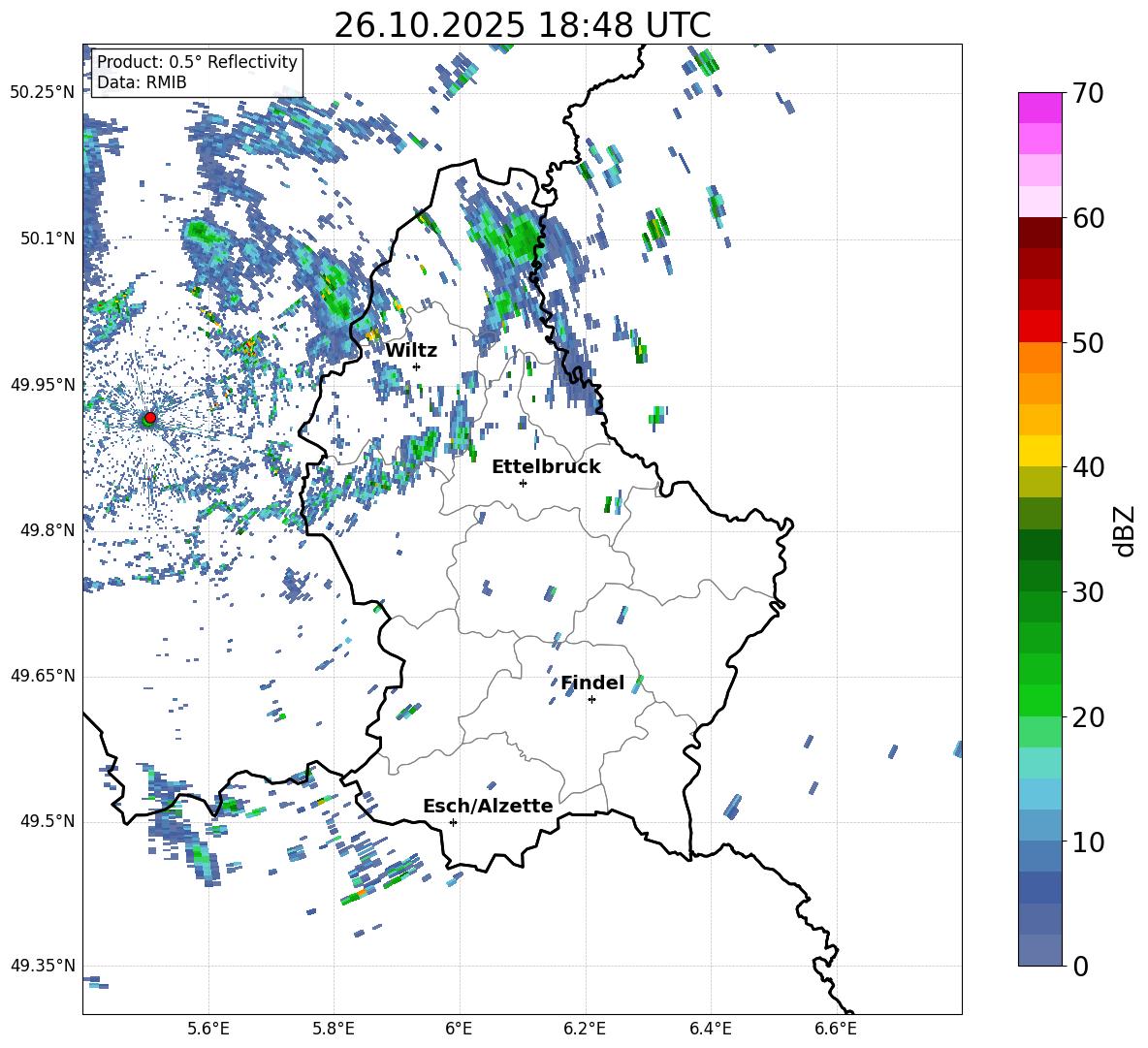Click the dBZ colorbar axis label
The image size is (1148, 1048).
click(x=1125, y=530)
